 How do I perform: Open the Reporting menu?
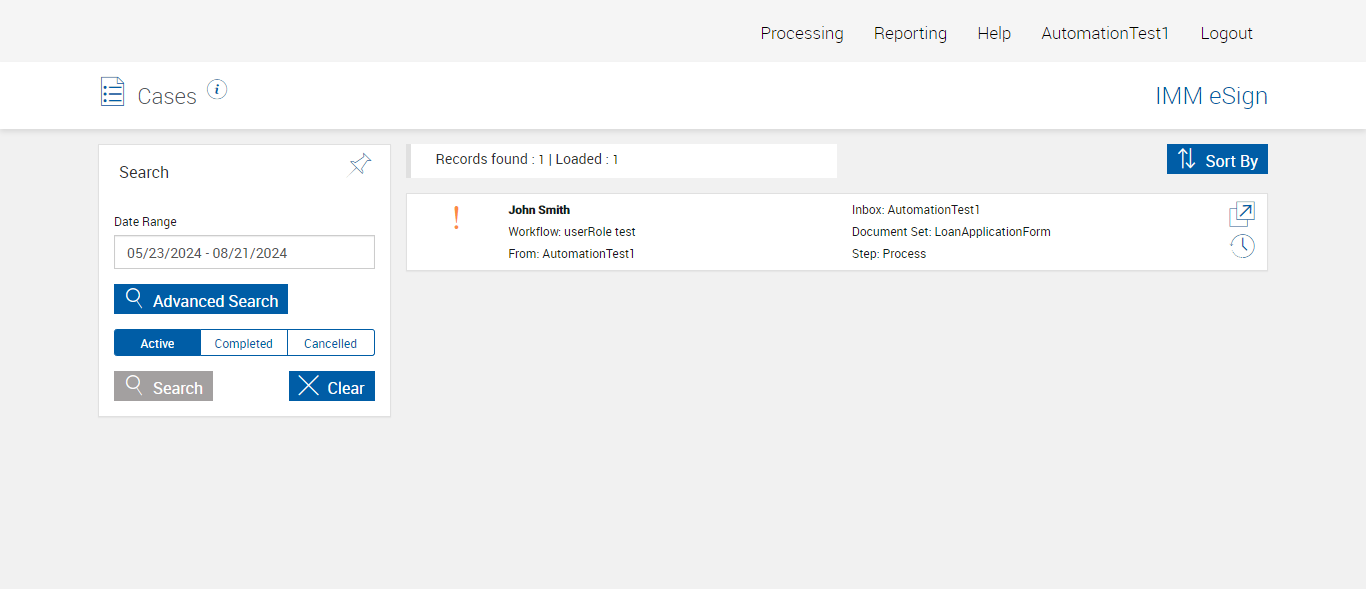coord(910,33)
